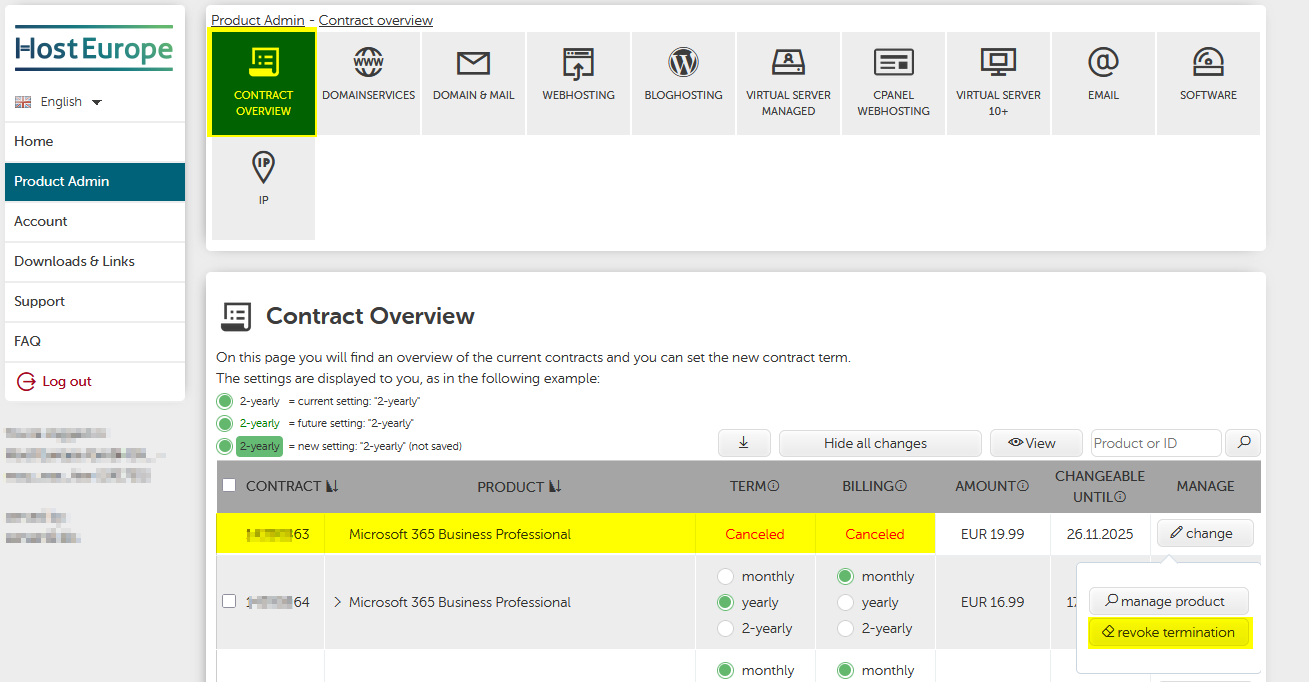This screenshot has height=682, width=1309.
Task: Choose 2-yearly billing for second contract
Action: 846,629
